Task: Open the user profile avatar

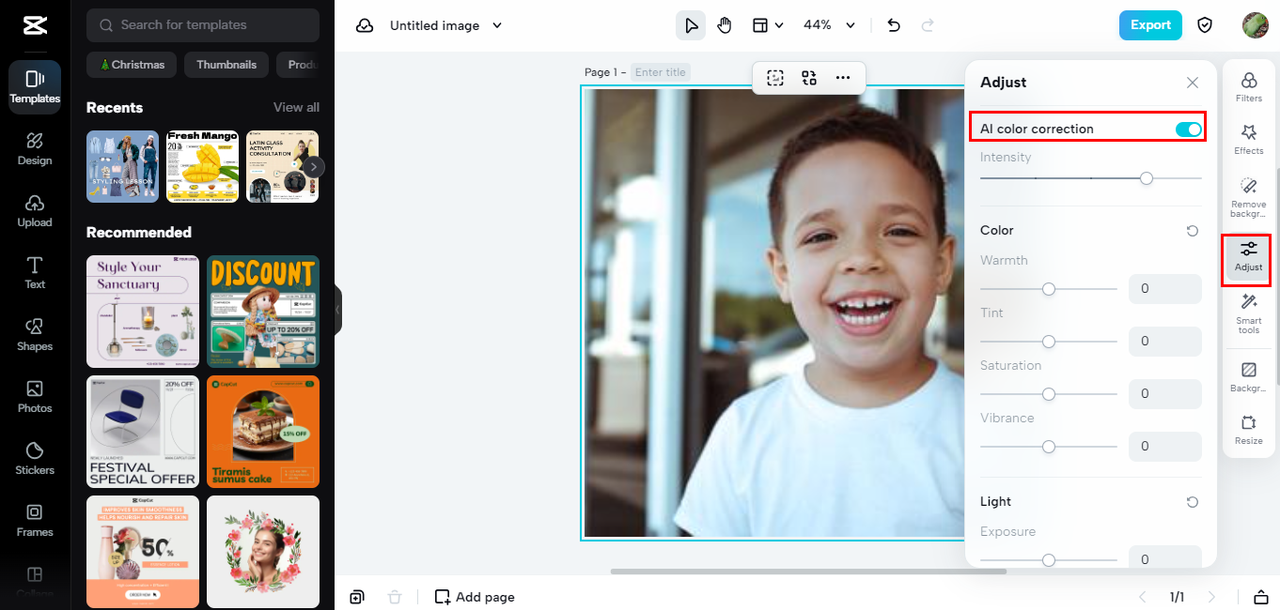Action: point(1255,25)
